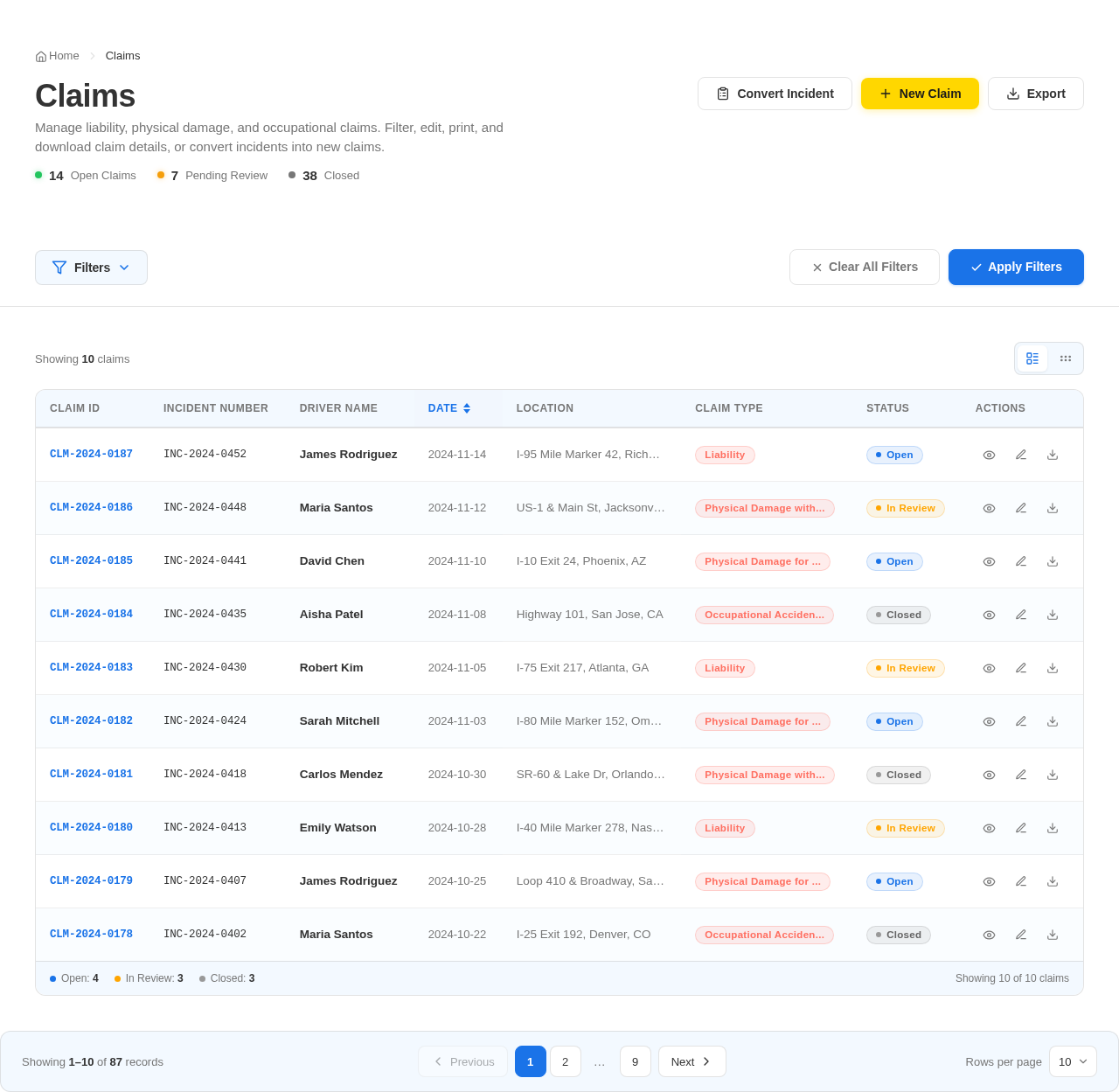
Task: Export the claims list
Action: click(1036, 94)
